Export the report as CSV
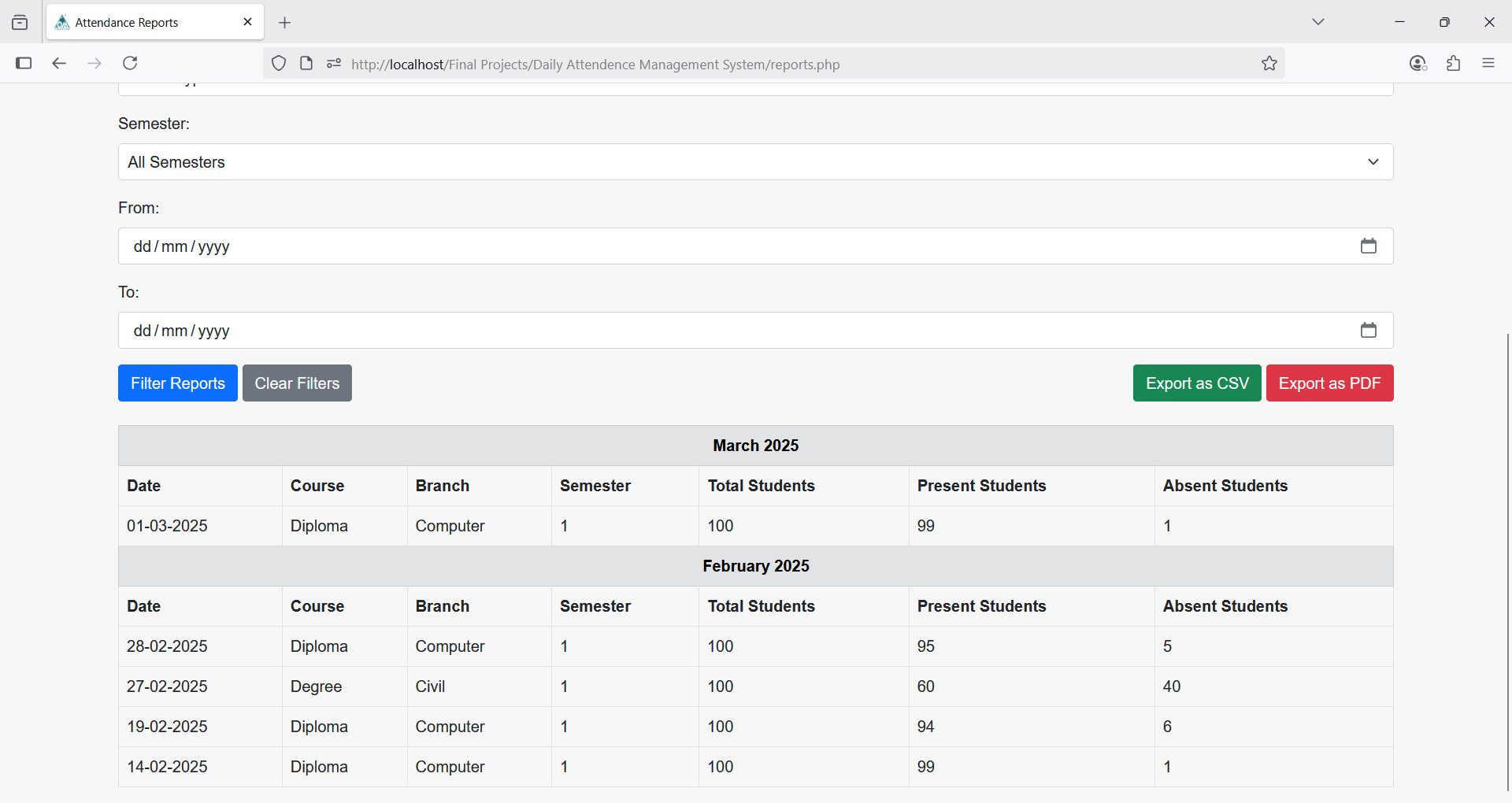Viewport: 1512px width, 803px height. tap(1196, 383)
